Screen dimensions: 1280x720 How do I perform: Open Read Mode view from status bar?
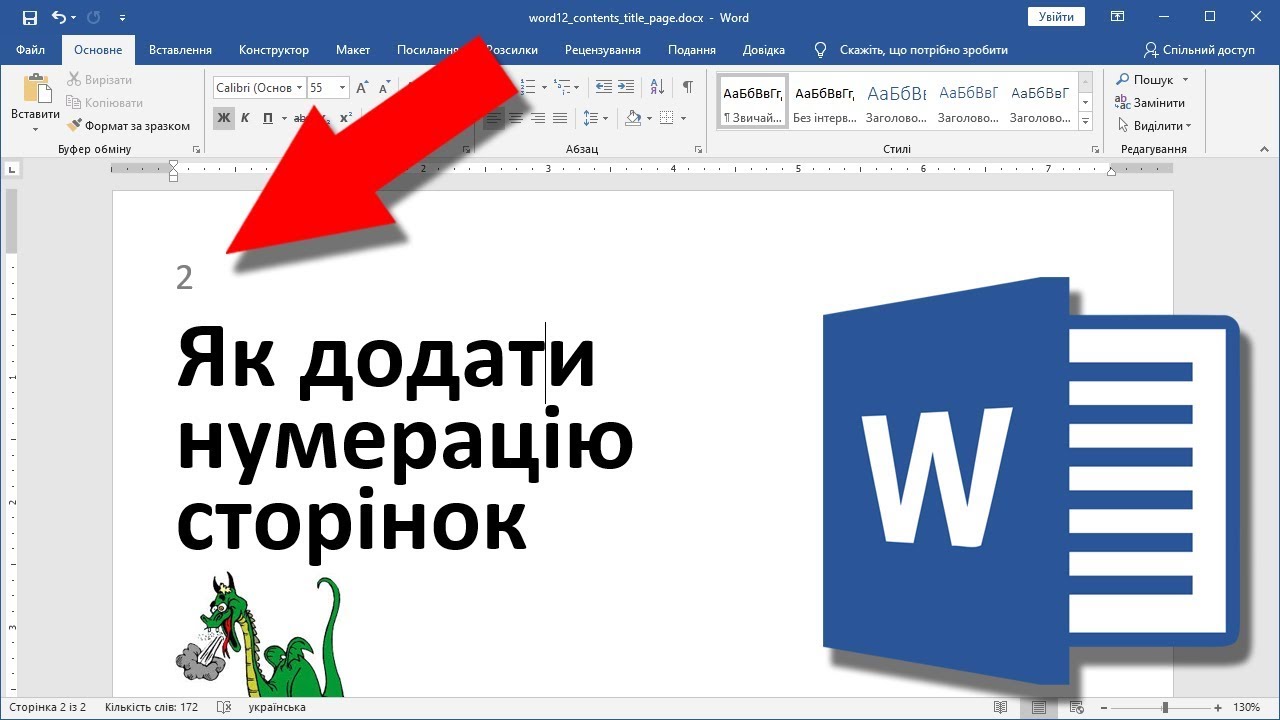(x=1001, y=707)
